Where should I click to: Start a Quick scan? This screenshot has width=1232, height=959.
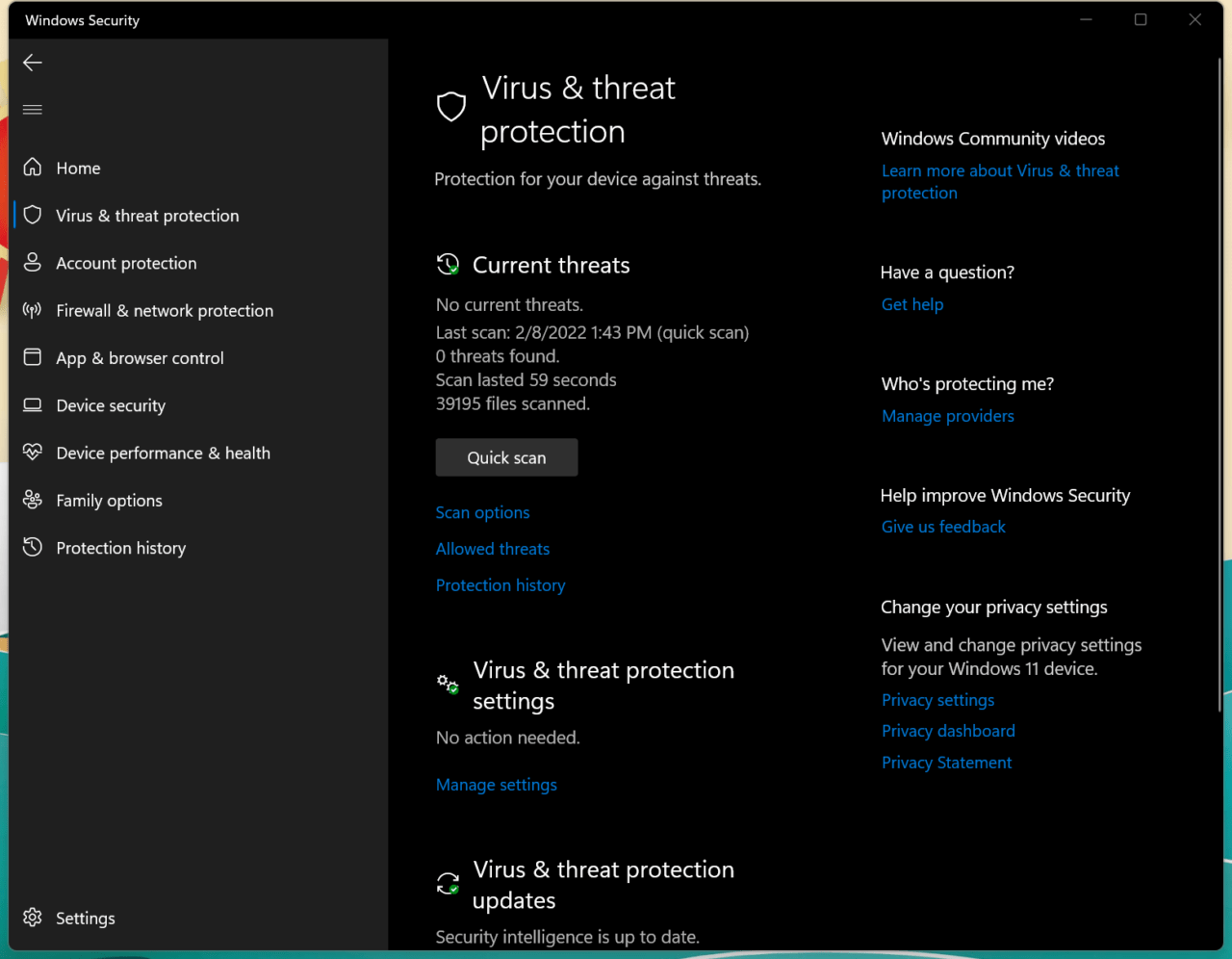pos(506,457)
